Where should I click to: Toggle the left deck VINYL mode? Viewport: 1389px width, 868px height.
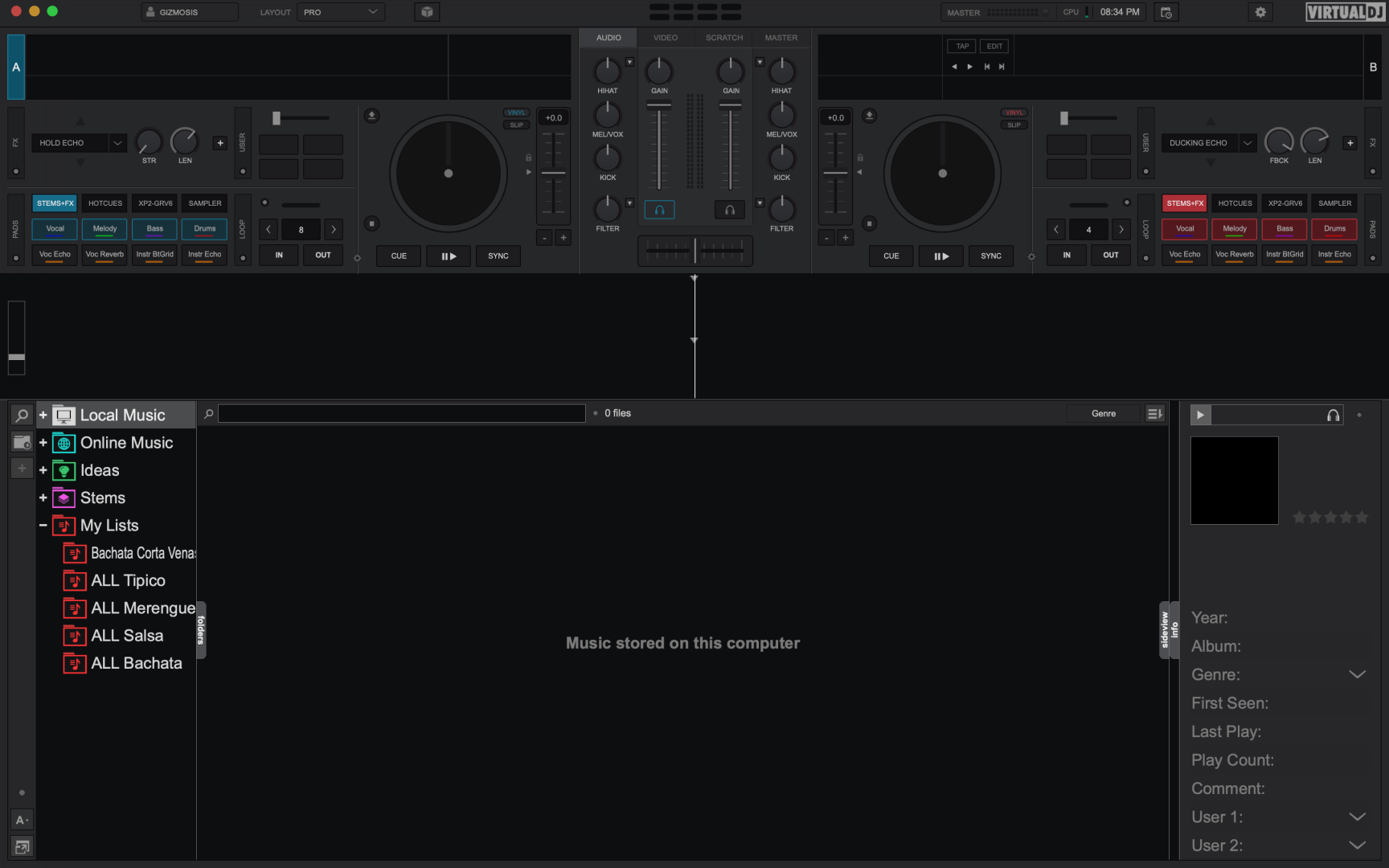pos(516,113)
